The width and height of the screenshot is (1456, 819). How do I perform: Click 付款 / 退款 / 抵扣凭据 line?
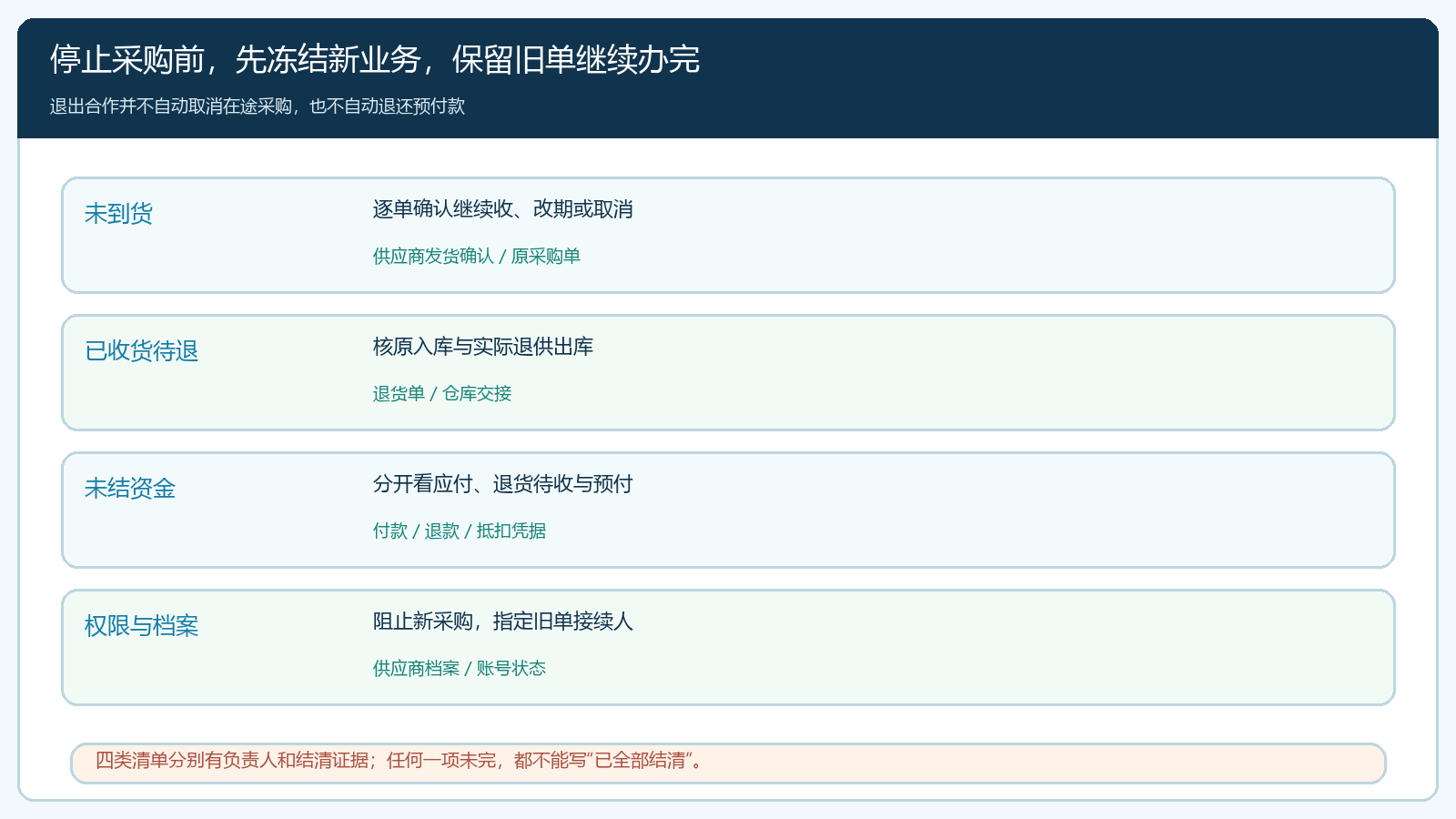[459, 531]
